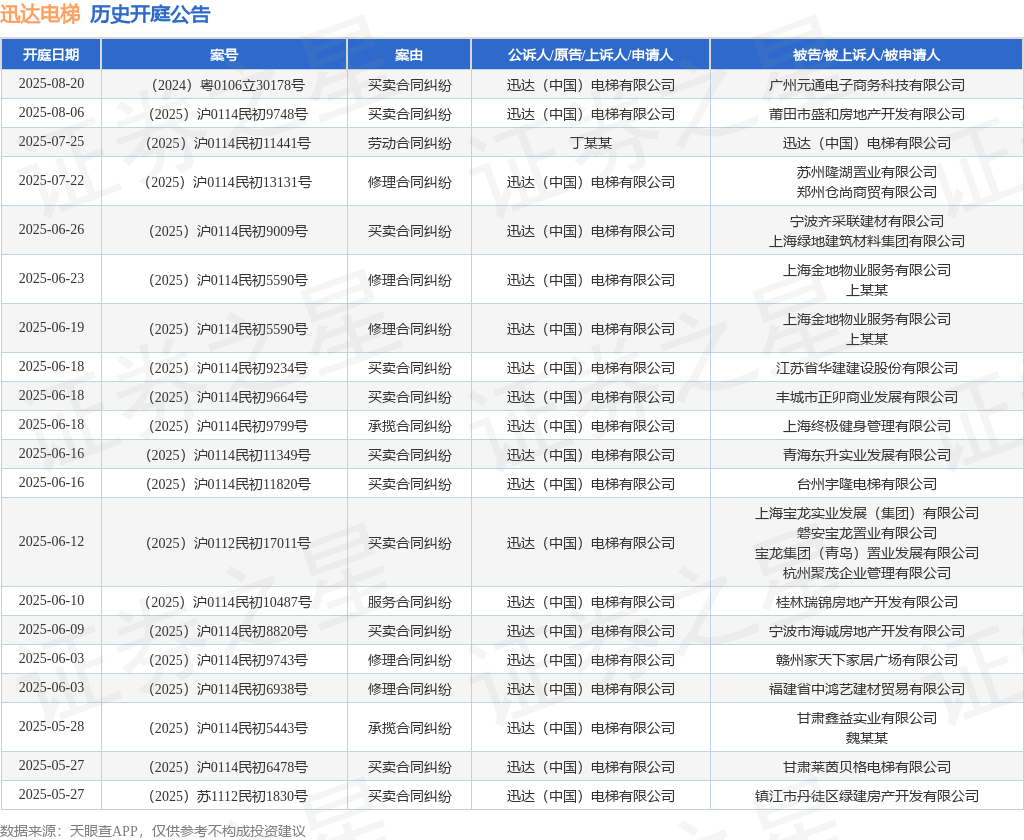Click defendant 宁波齐采联建材有限公司
1024x840 pixels.
(867, 221)
